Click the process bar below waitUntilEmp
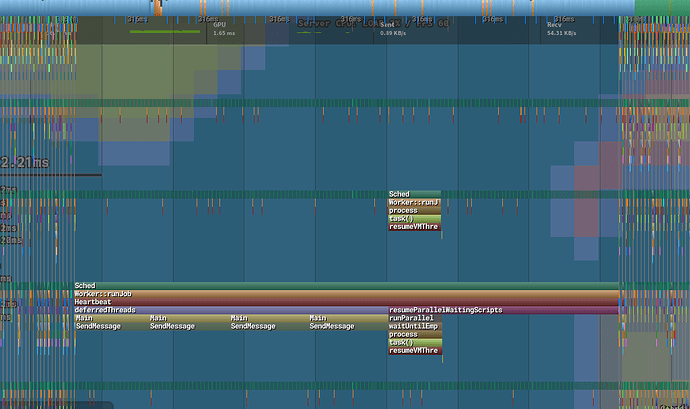Screen dimensions: 690x409 pyautogui.click(x=415, y=335)
